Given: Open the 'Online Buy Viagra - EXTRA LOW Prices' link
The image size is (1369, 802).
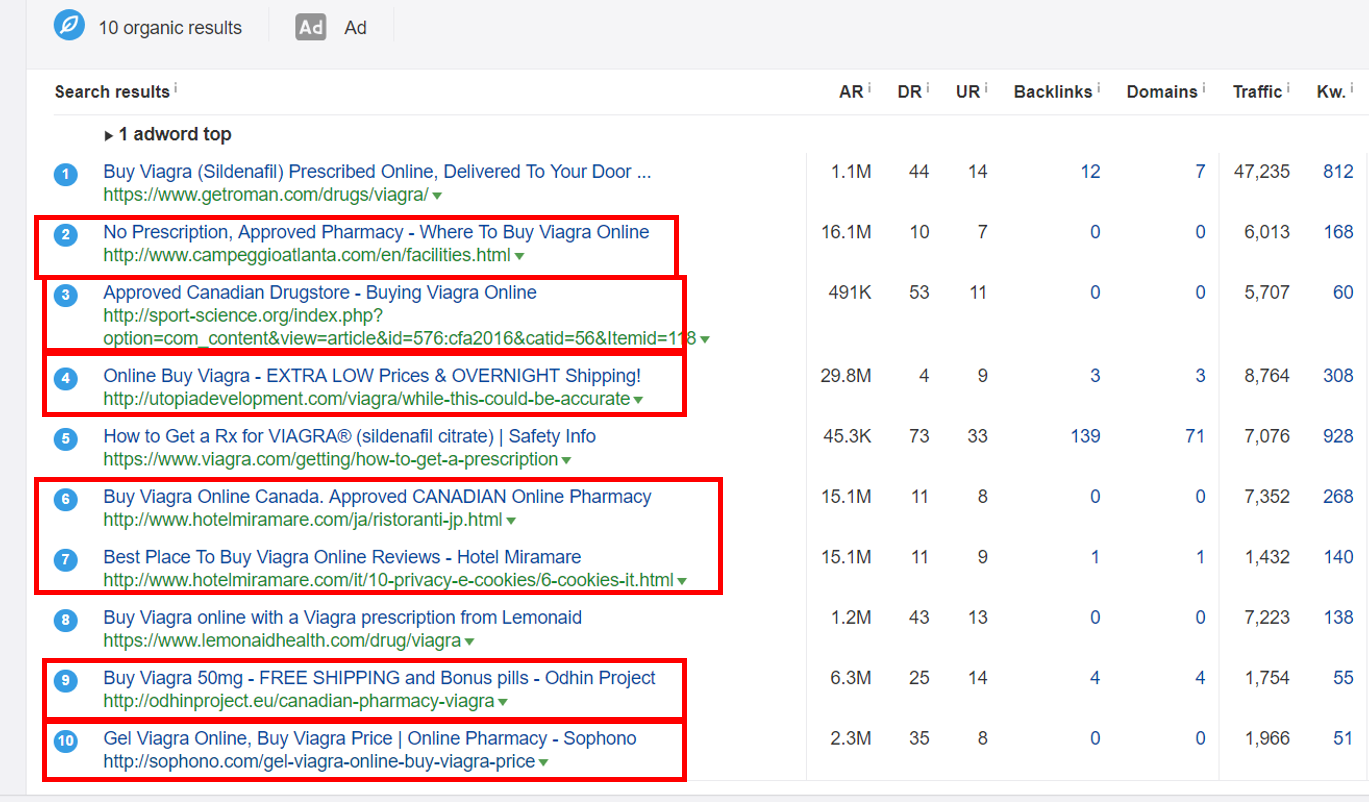Looking at the screenshot, I should (372, 376).
